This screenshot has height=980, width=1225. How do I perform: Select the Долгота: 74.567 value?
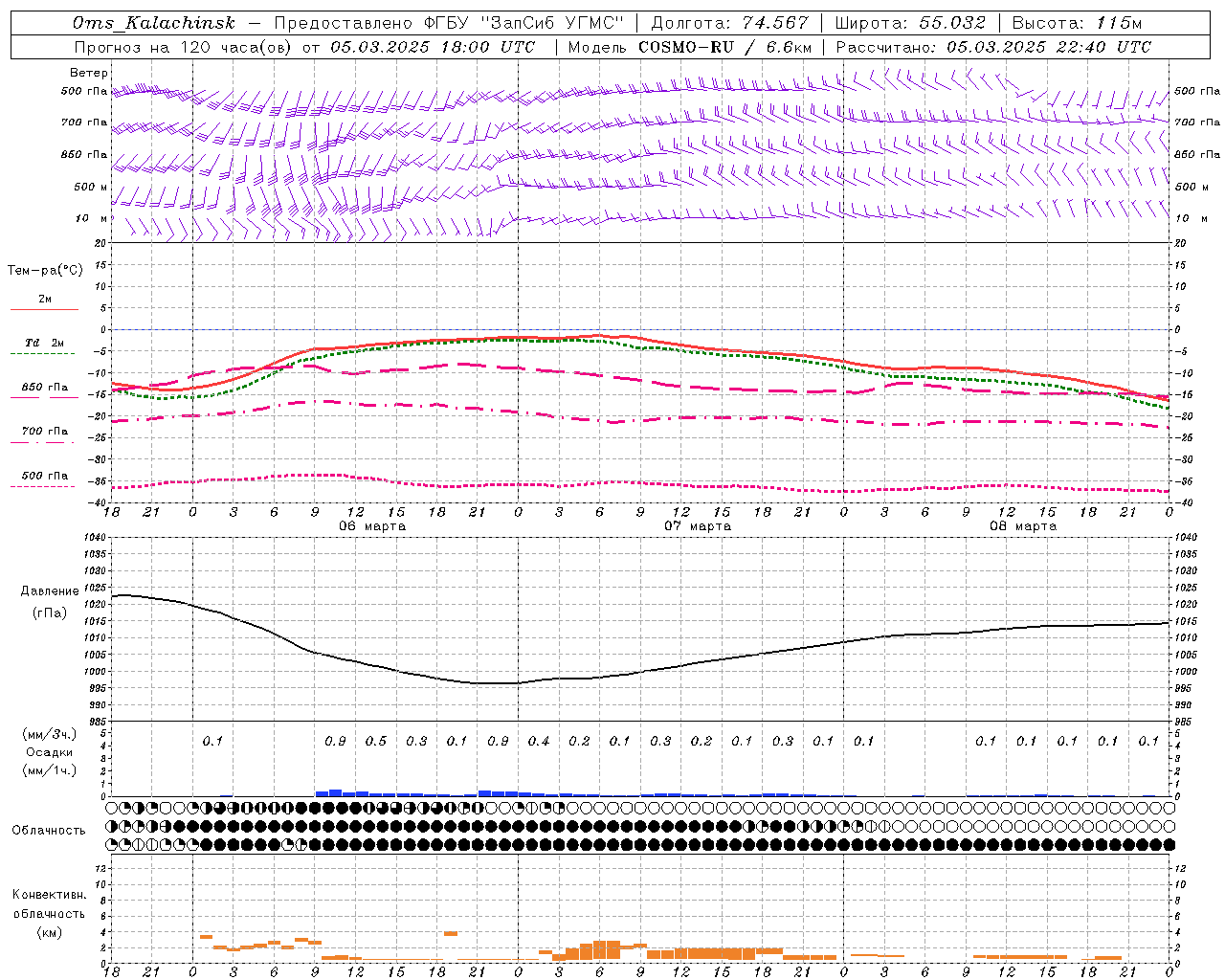(730, 23)
